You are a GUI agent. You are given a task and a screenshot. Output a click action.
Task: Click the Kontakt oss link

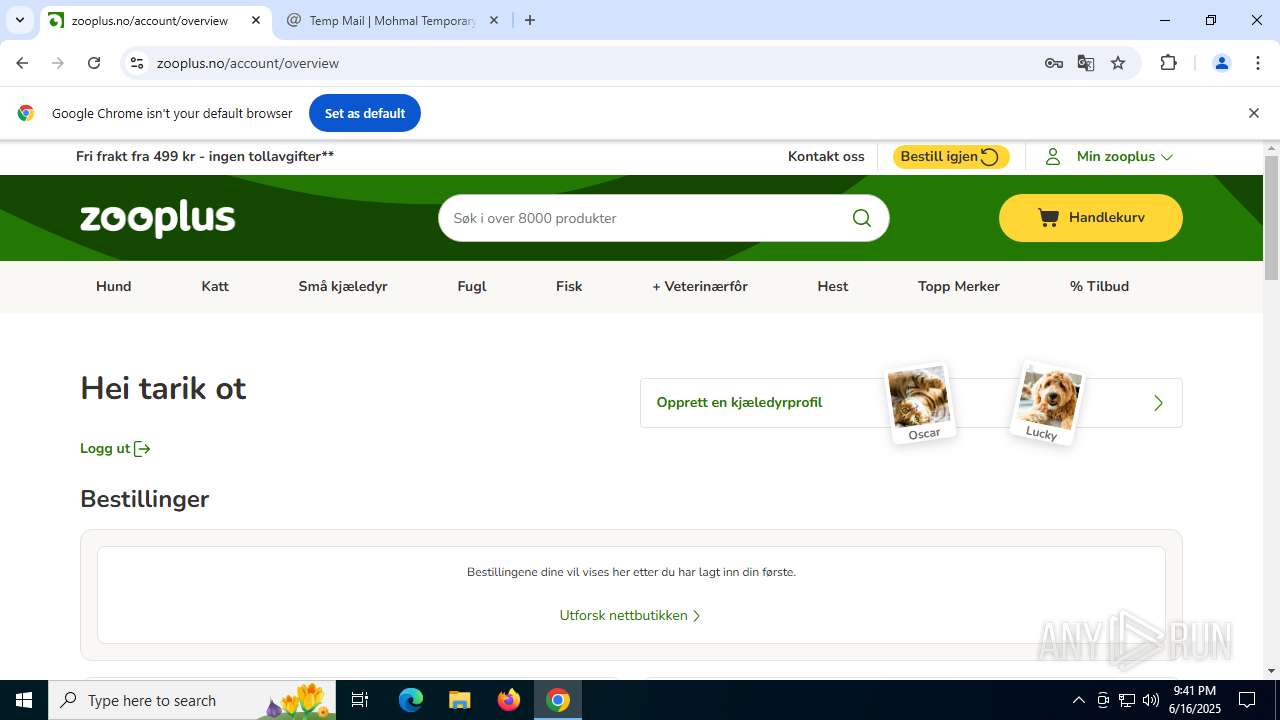[x=826, y=157]
